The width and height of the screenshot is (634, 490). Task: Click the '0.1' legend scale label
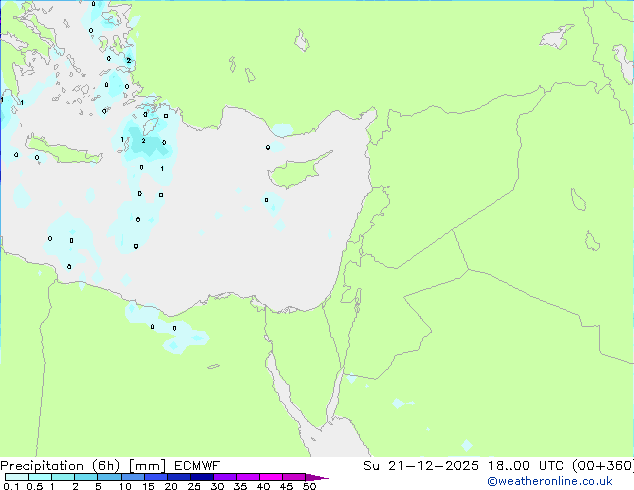point(11,486)
